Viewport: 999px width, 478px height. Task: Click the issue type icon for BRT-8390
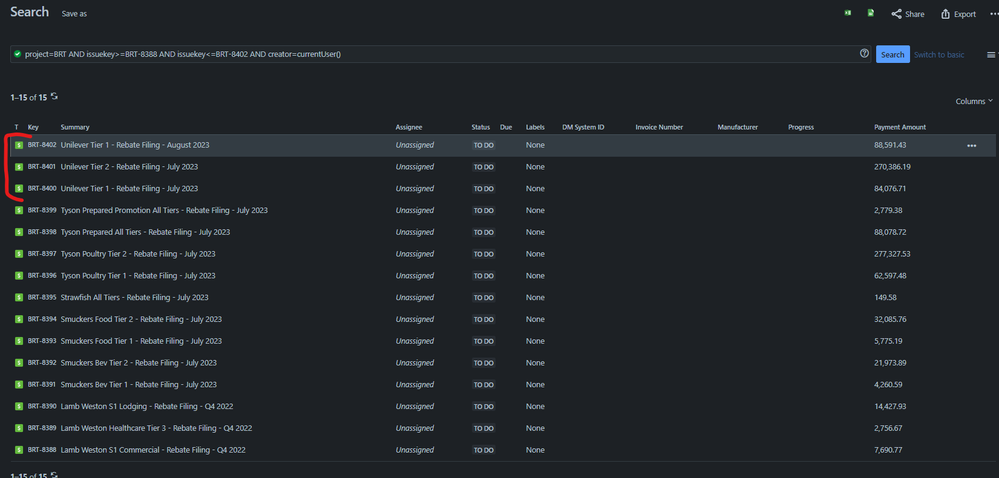19,406
